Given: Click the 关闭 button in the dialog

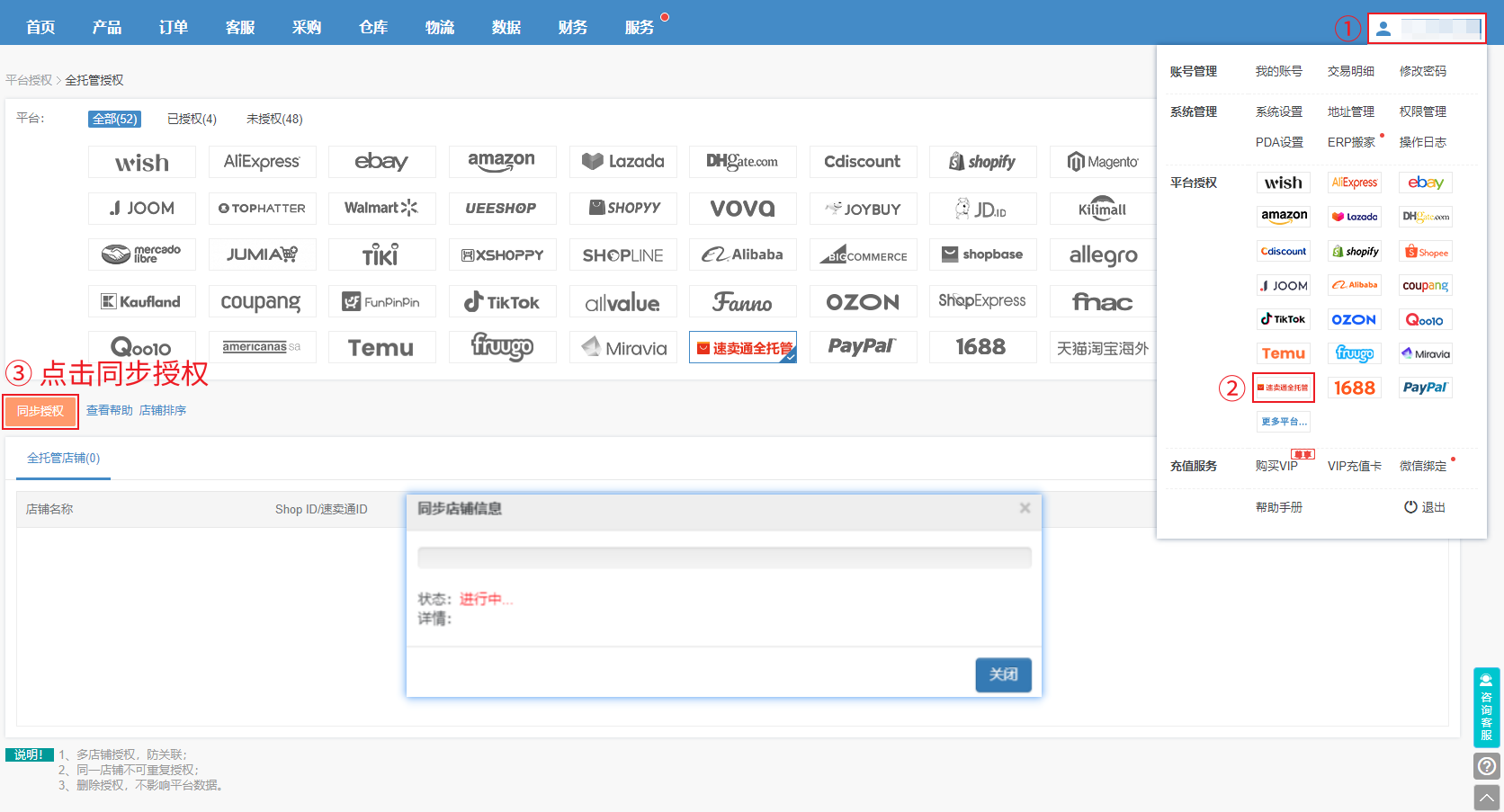Looking at the screenshot, I should (1004, 674).
